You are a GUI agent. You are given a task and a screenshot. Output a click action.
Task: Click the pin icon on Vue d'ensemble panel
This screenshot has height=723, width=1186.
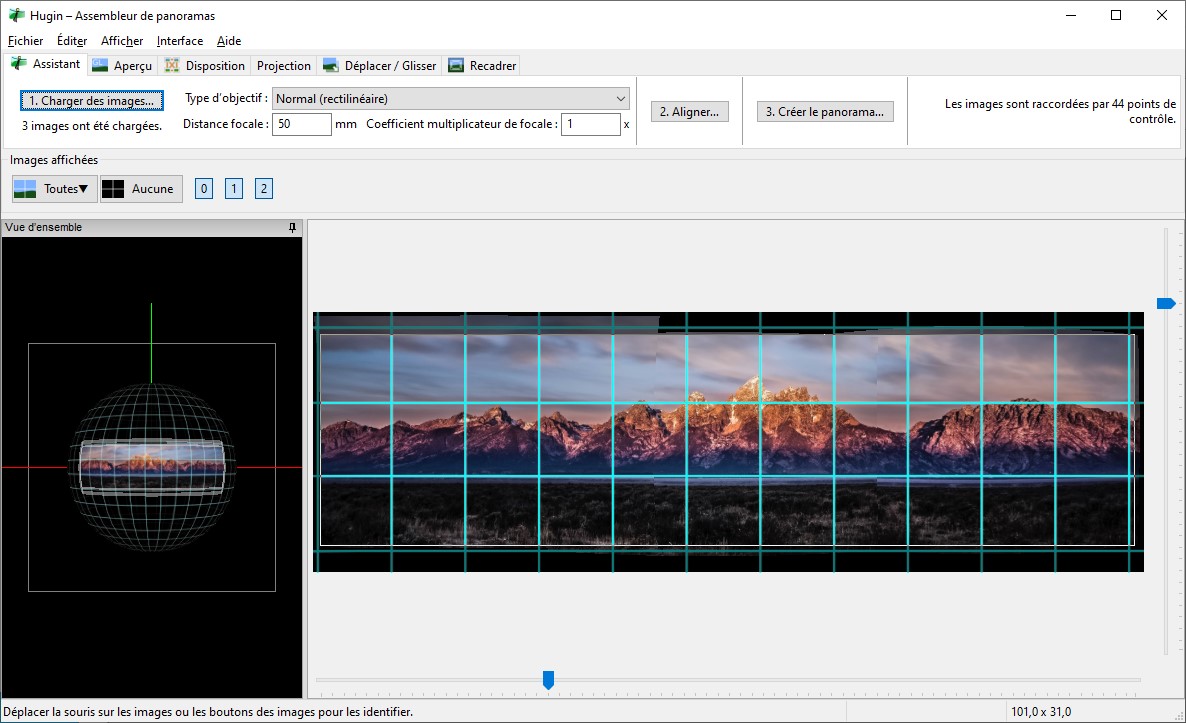point(292,227)
